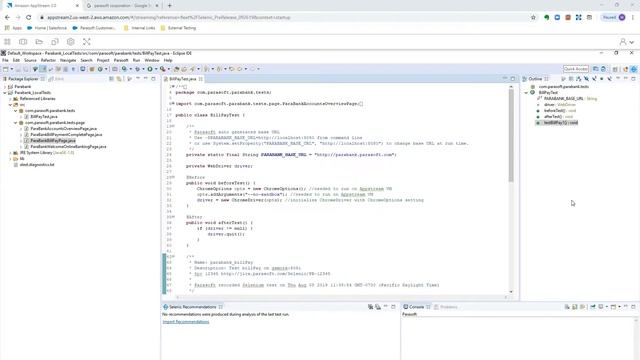Enter AppStream fullscreen mode icon

[x=87, y=42]
